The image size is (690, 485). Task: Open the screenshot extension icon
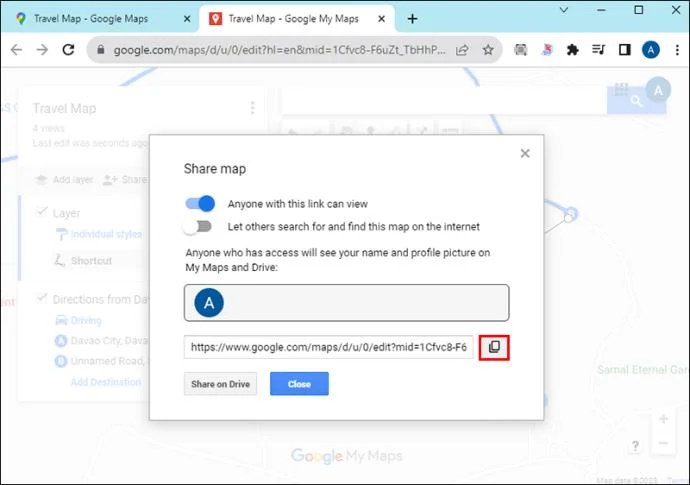[x=521, y=50]
